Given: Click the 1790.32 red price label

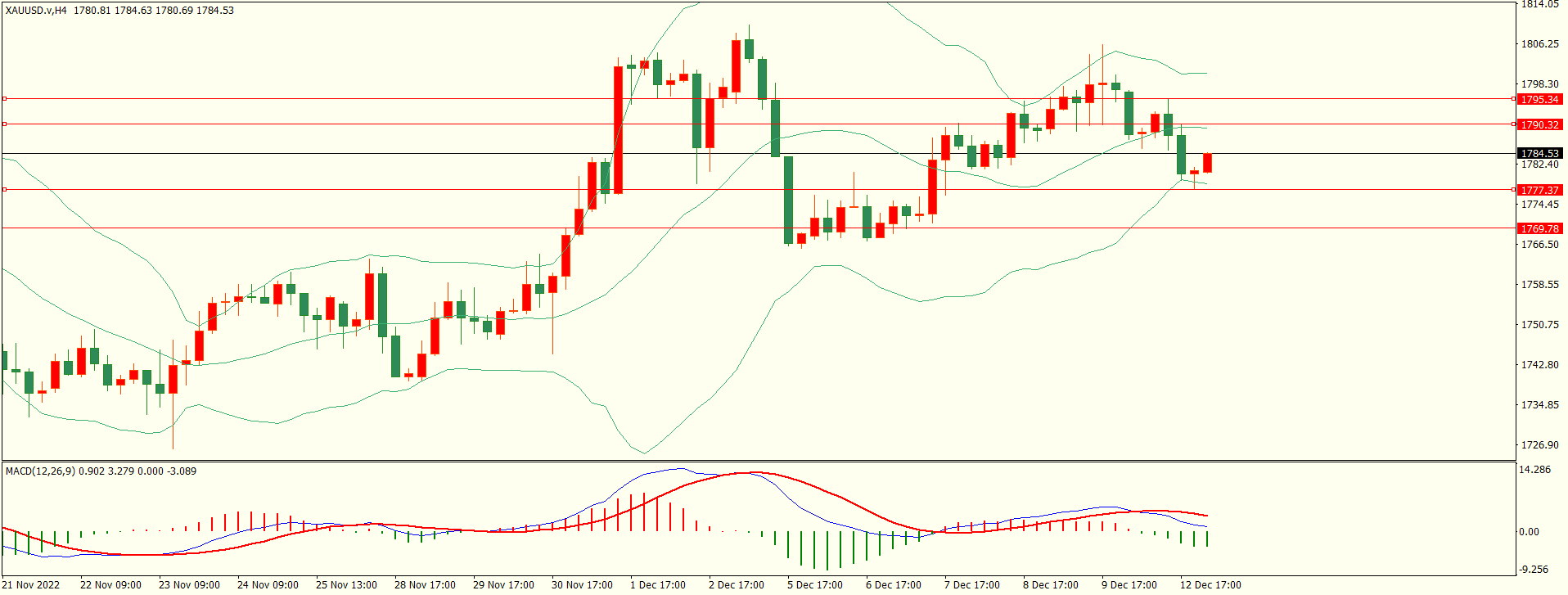Looking at the screenshot, I should [1539, 125].
